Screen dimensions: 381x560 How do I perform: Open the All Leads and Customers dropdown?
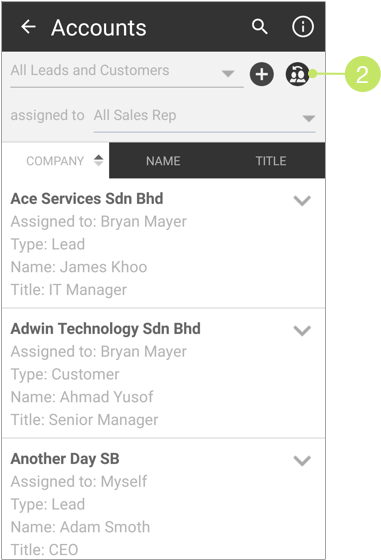[127, 74]
